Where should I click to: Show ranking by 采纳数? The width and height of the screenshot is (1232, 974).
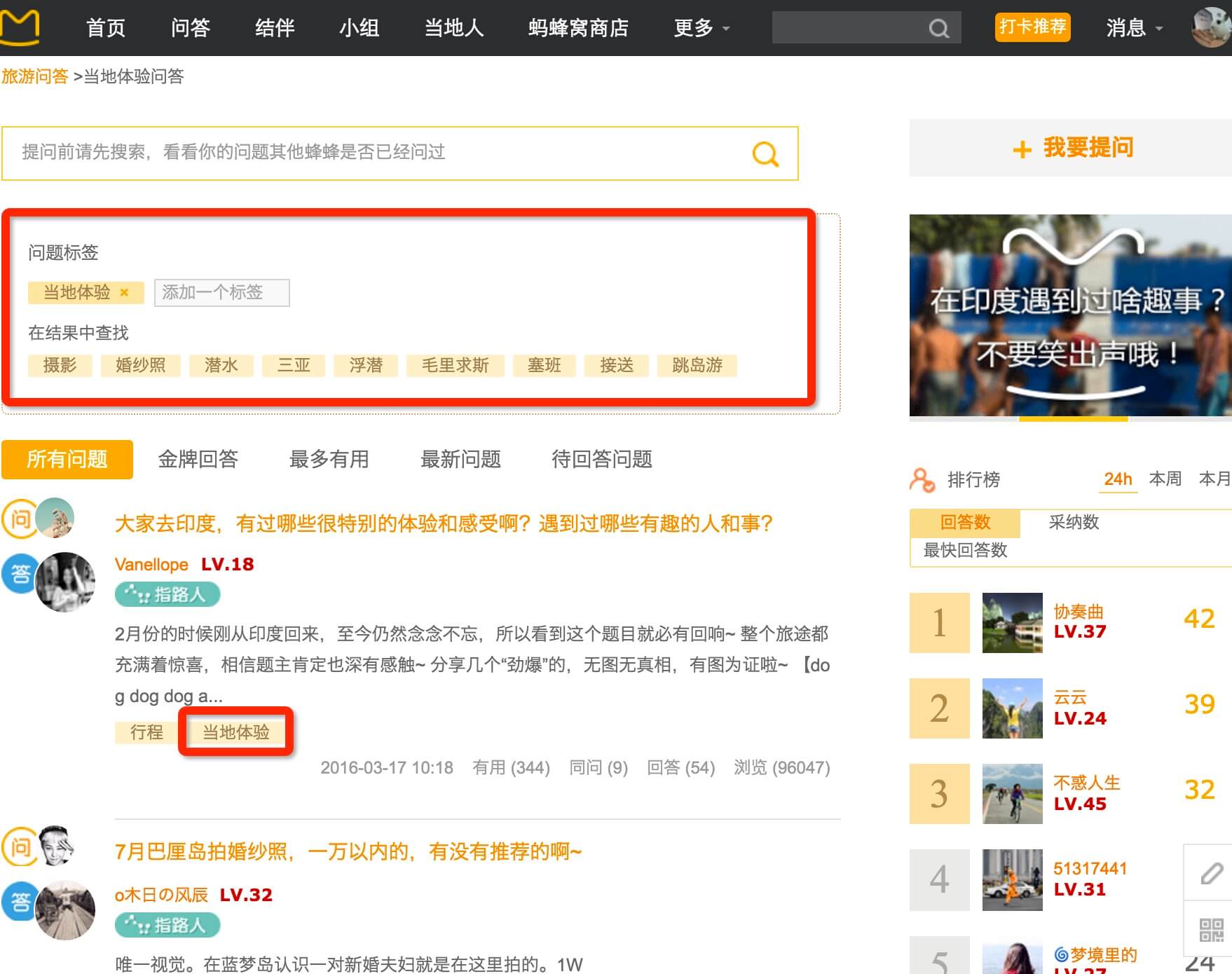tap(1073, 522)
